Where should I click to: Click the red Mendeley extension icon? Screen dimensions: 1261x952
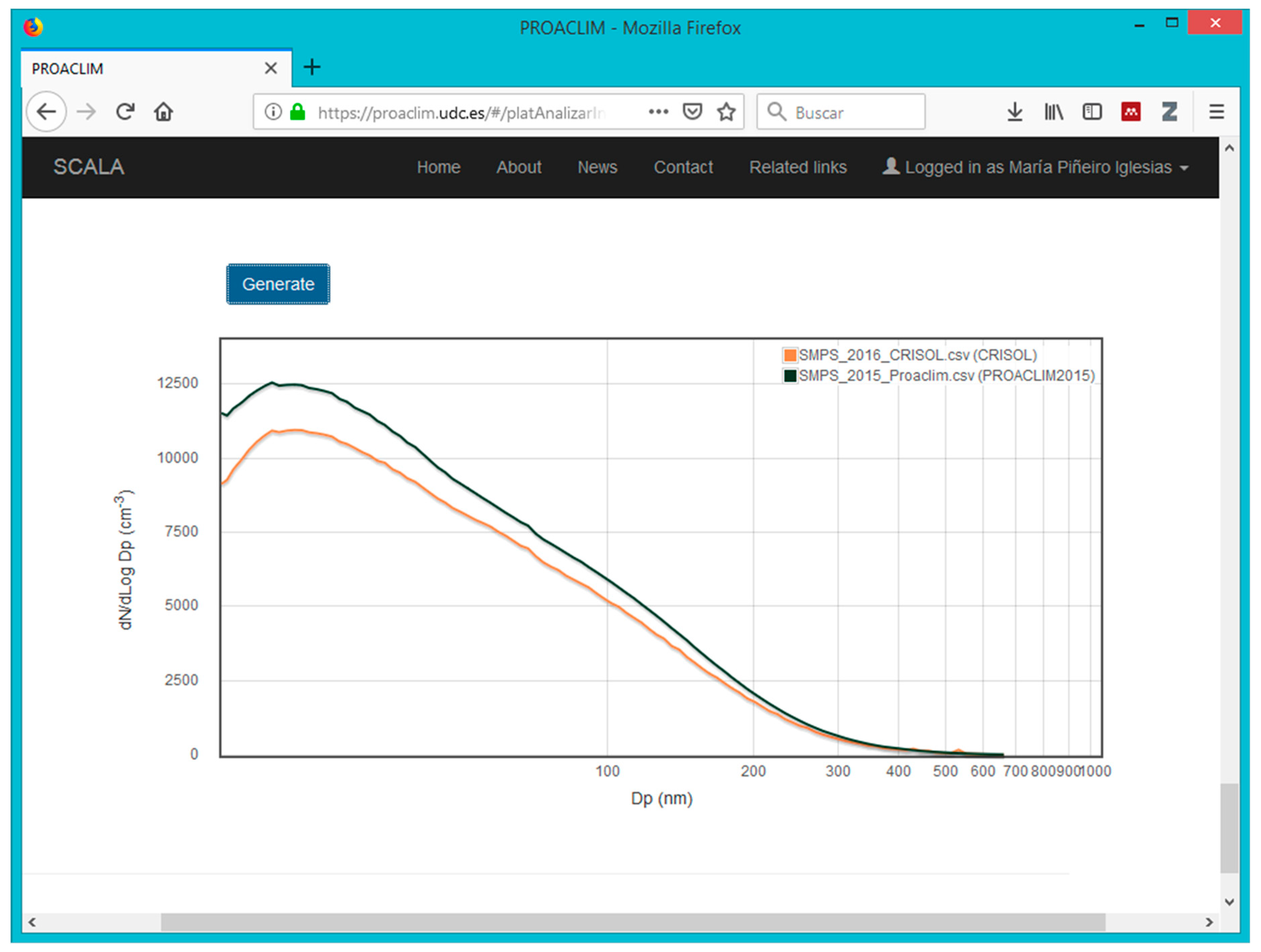point(1130,112)
